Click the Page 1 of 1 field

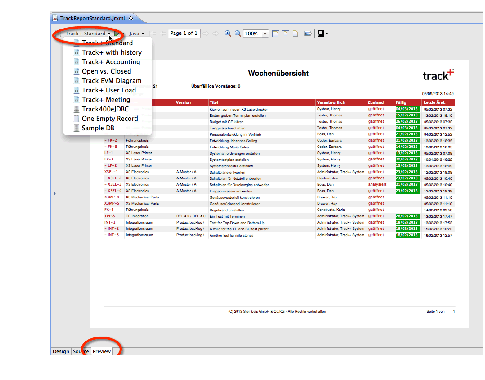point(184,33)
